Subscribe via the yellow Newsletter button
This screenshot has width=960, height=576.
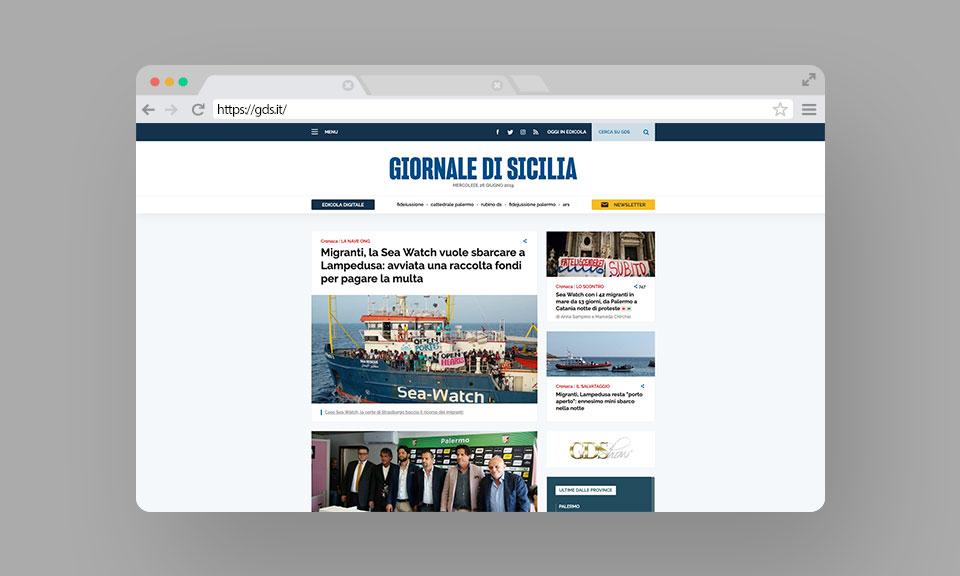pyautogui.click(x=623, y=204)
